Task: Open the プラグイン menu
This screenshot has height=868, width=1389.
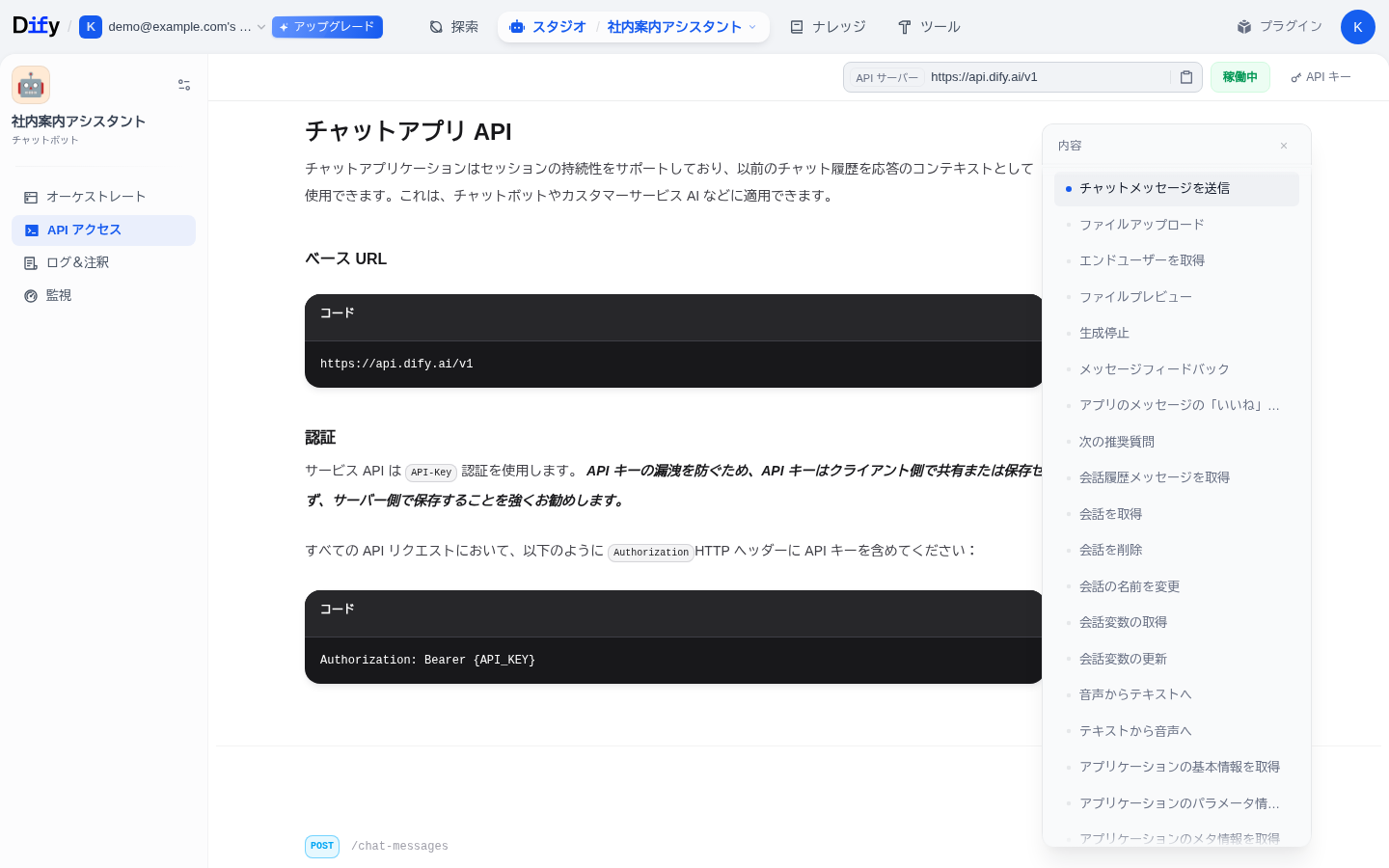Action: coord(1280,27)
